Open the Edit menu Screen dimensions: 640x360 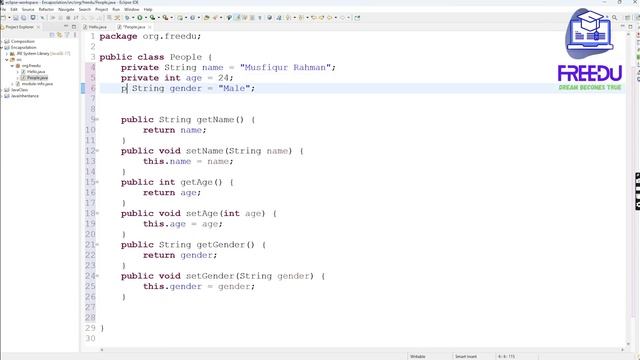coord(14,9)
